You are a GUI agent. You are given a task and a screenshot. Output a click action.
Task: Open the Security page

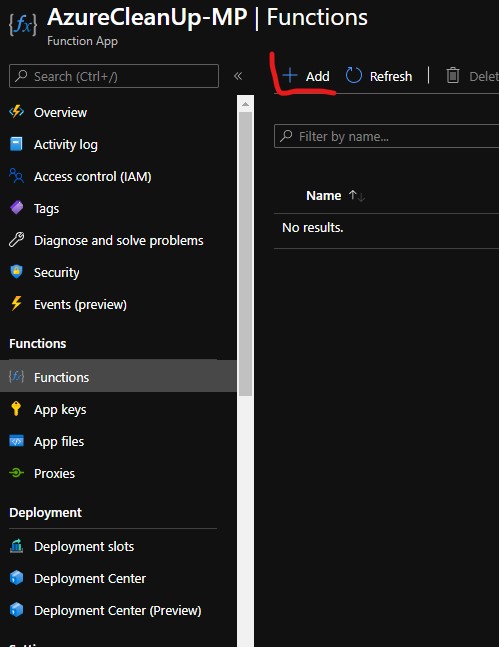coord(57,272)
